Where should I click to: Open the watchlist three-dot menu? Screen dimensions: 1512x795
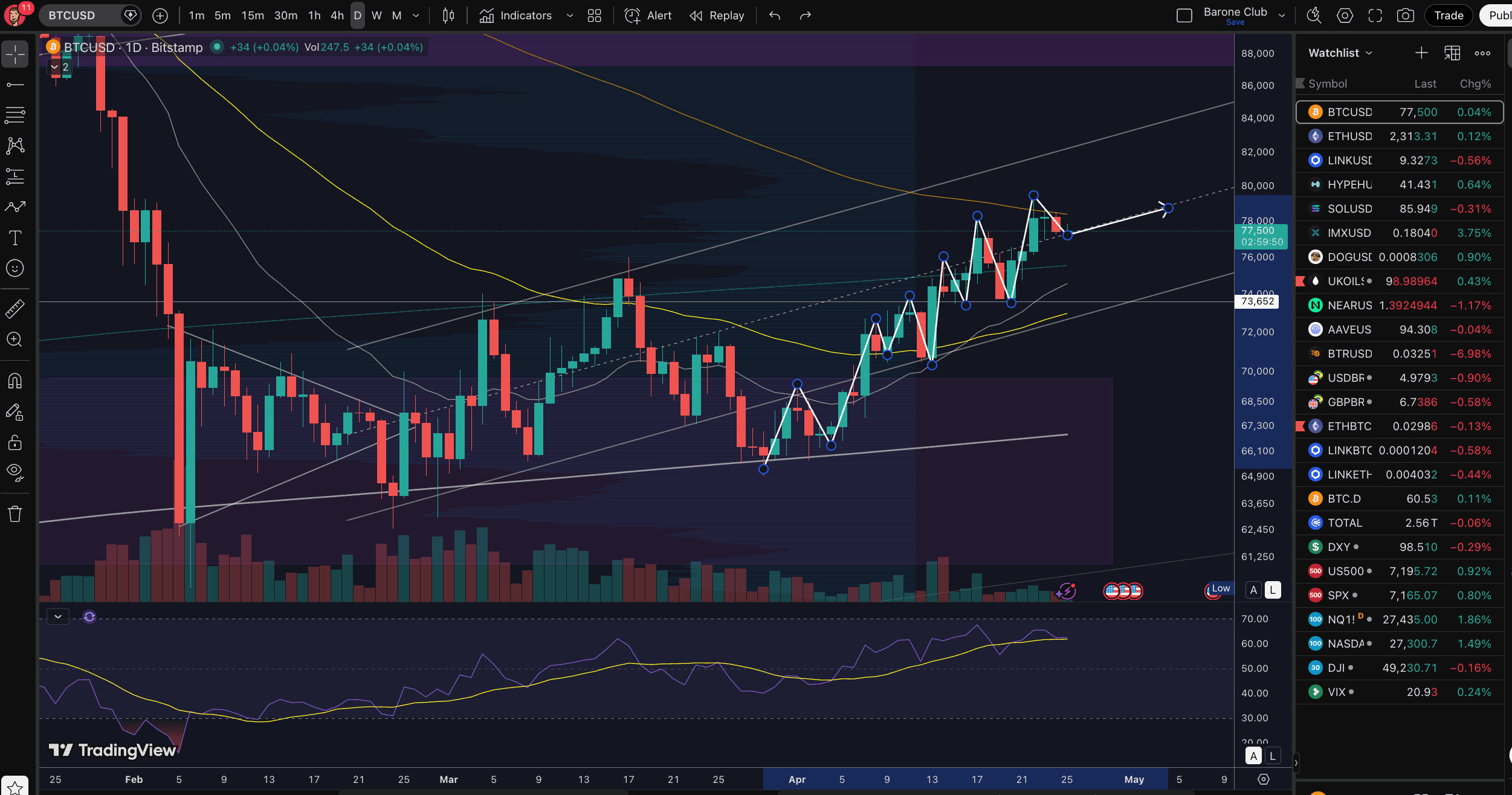pyautogui.click(x=1482, y=53)
